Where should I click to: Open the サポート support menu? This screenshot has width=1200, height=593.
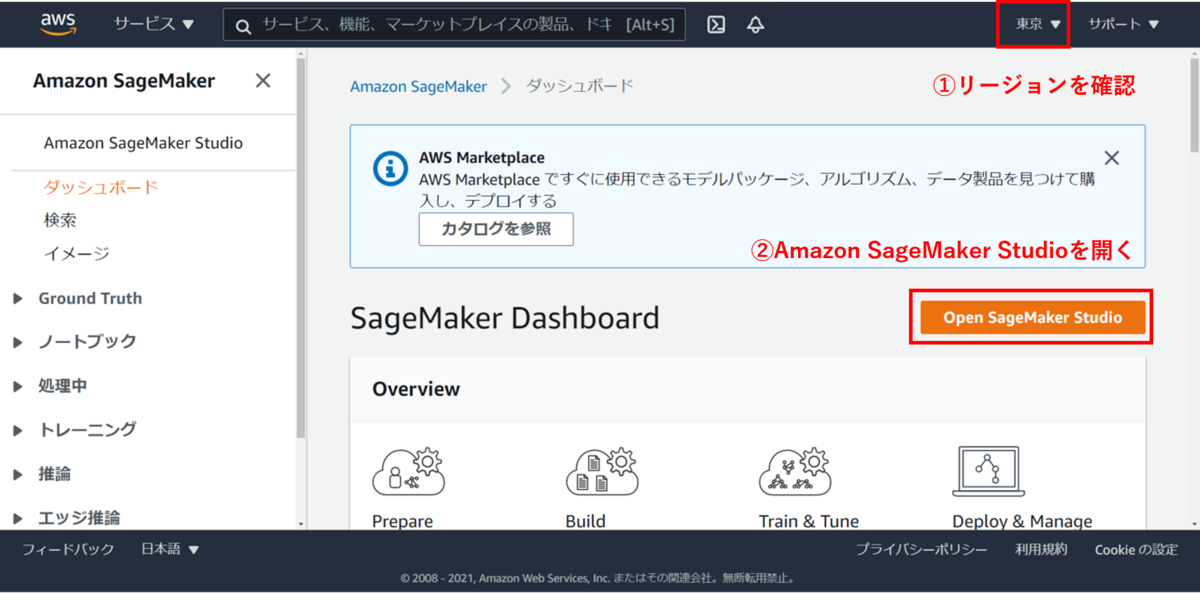coord(1123,24)
